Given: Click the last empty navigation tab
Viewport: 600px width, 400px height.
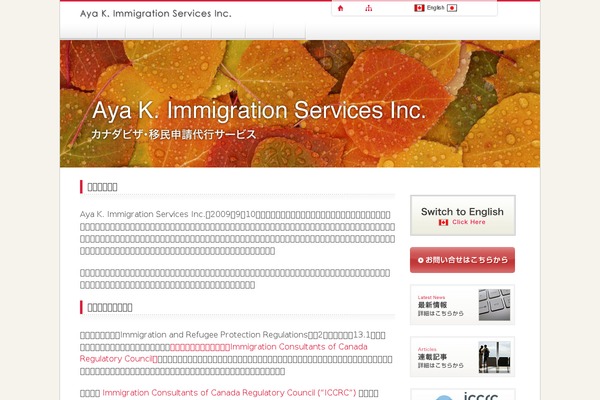Looking at the screenshot, I should pos(290,32).
